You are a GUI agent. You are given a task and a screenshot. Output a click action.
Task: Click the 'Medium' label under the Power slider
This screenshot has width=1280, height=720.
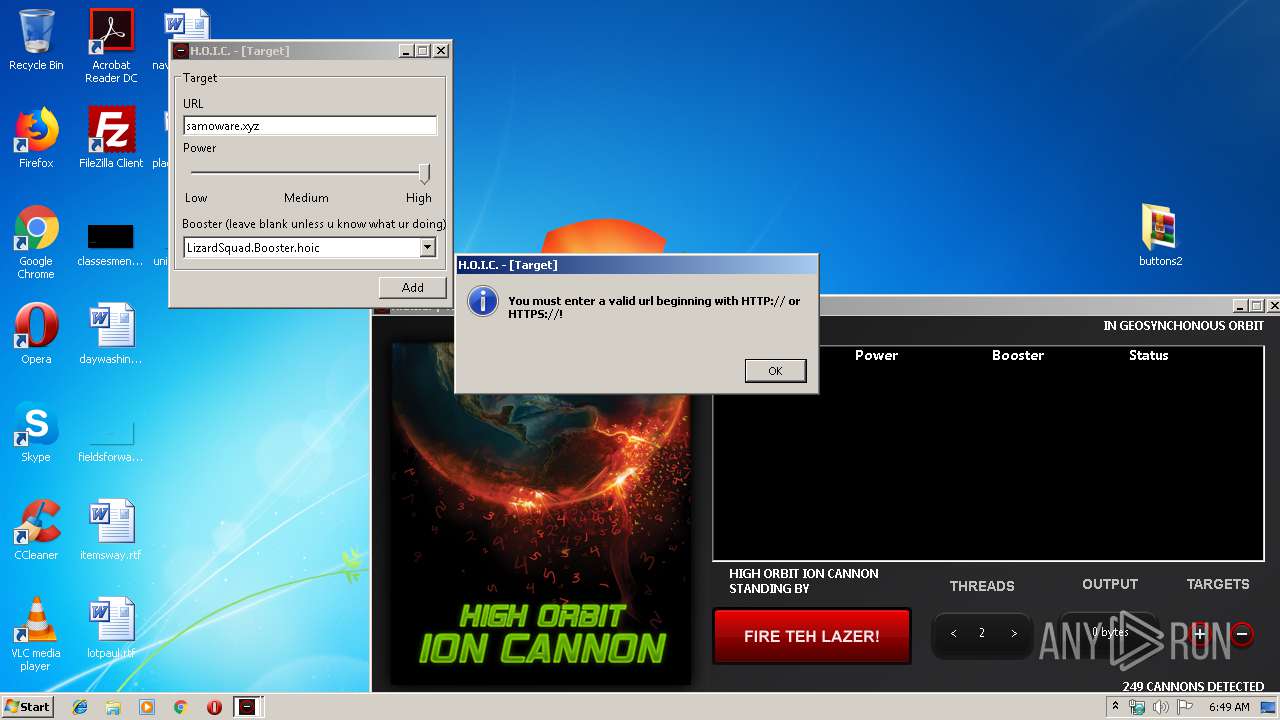pos(306,198)
